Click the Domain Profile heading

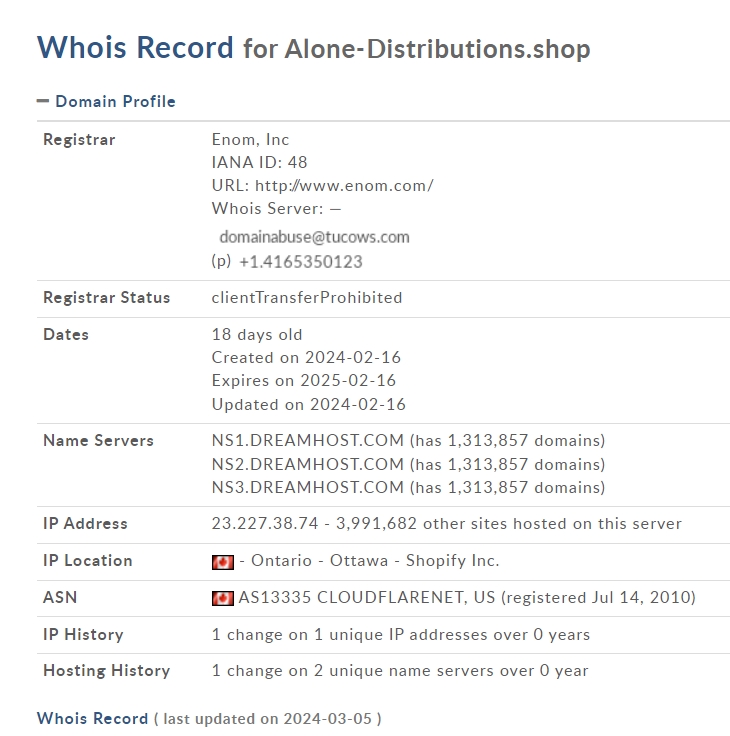pyautogui.click(x=115, y=101)
